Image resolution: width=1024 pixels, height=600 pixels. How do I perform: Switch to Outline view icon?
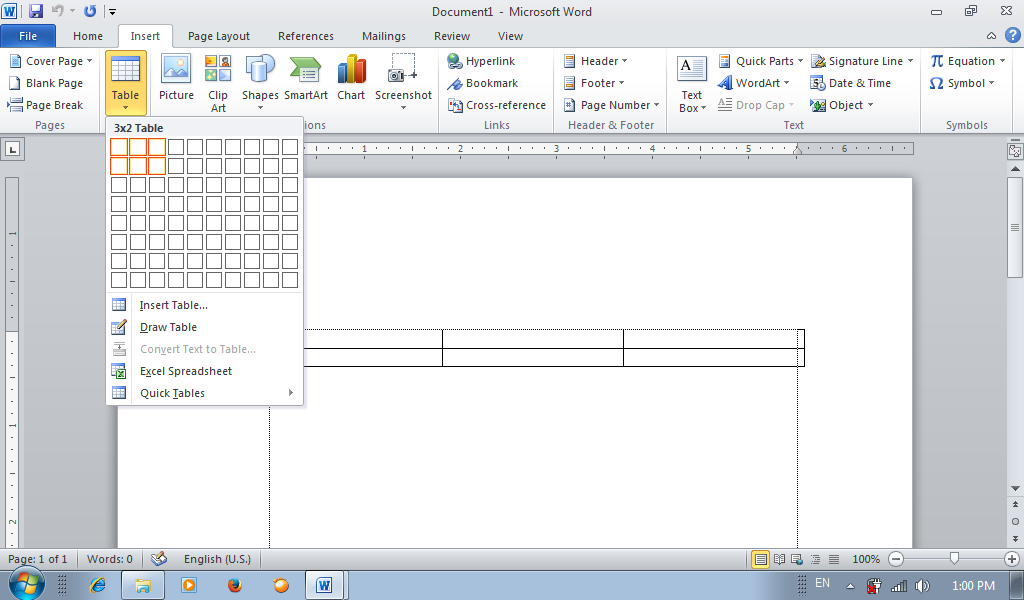(x=815, y=559)
